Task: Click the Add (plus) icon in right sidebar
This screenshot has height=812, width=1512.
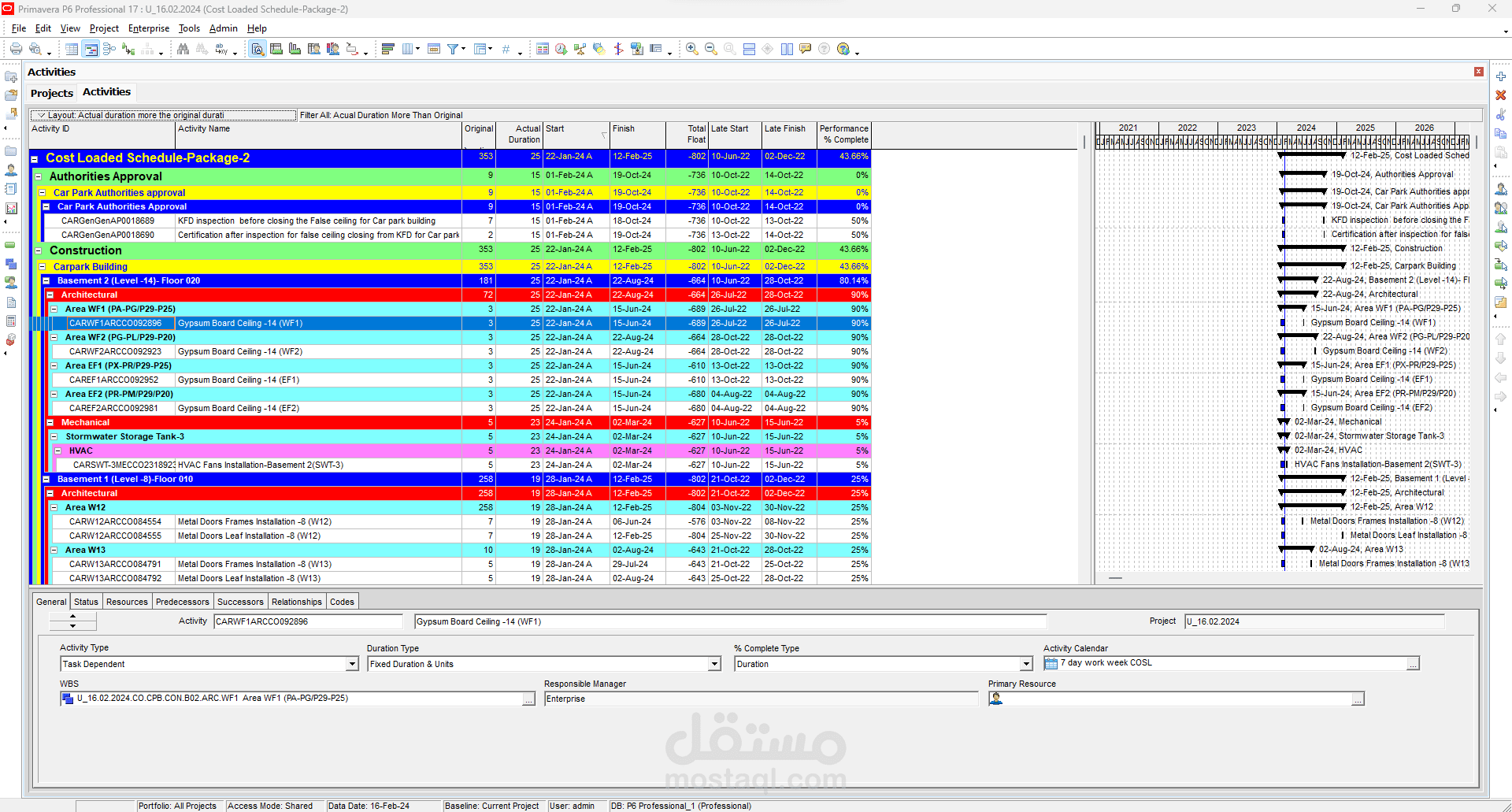Action: (x=1501, y=76)
